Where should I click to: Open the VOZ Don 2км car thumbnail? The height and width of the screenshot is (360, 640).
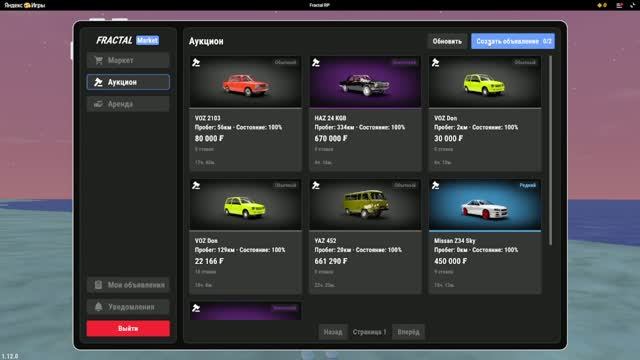pos(485,82)
